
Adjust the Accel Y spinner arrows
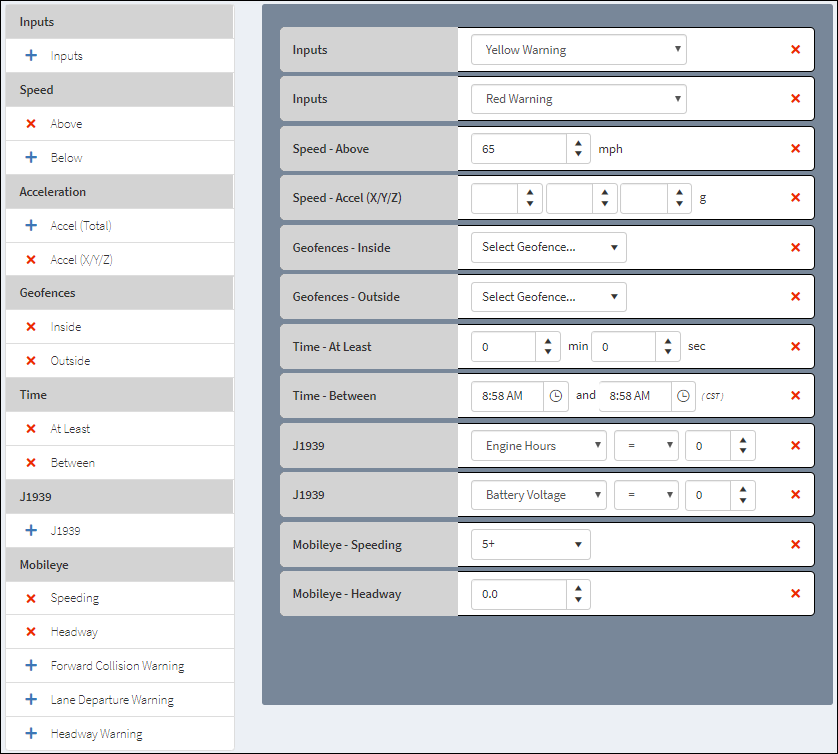click(605, 198)
